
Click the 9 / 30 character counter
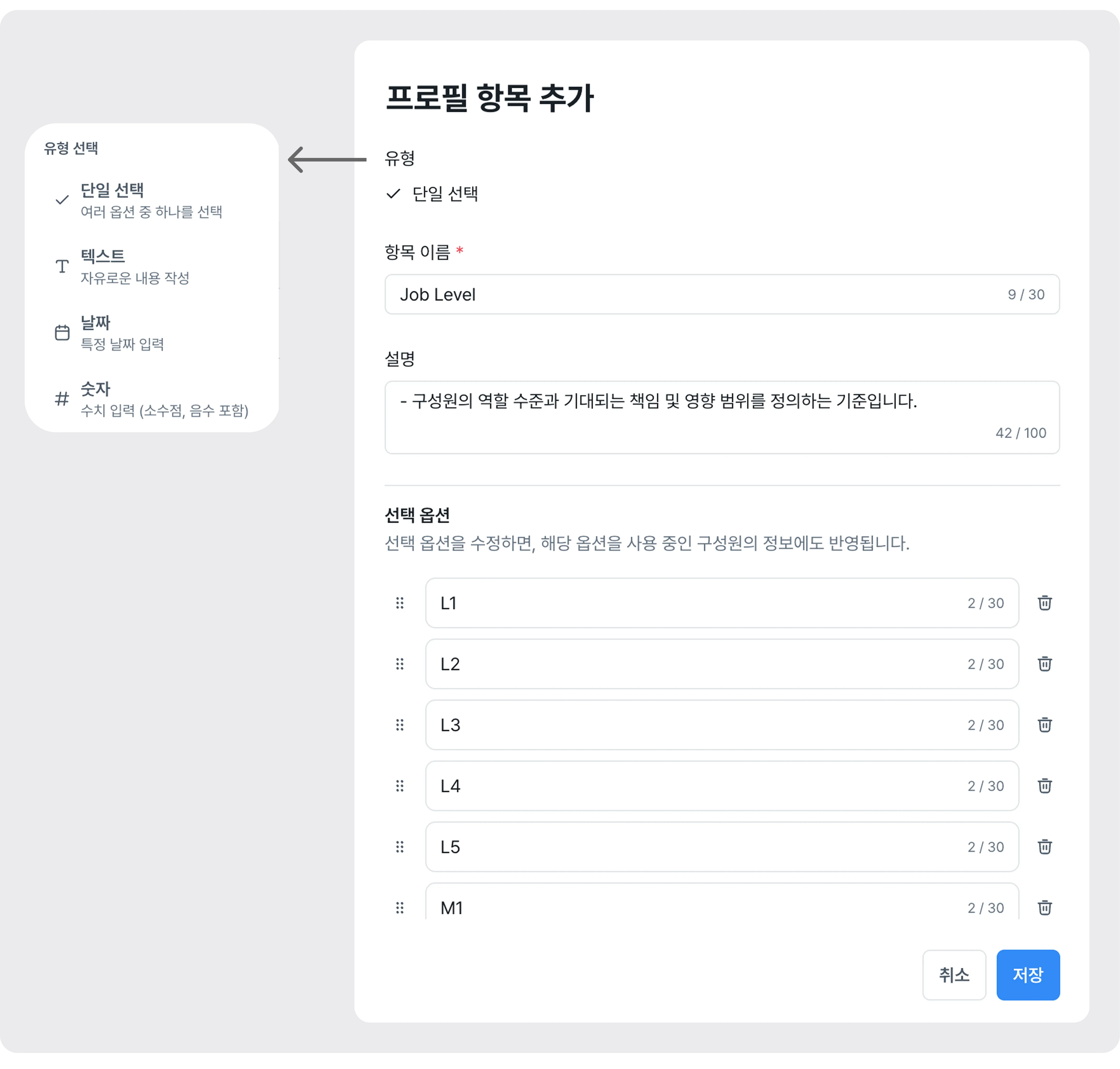pos(1026,295)
